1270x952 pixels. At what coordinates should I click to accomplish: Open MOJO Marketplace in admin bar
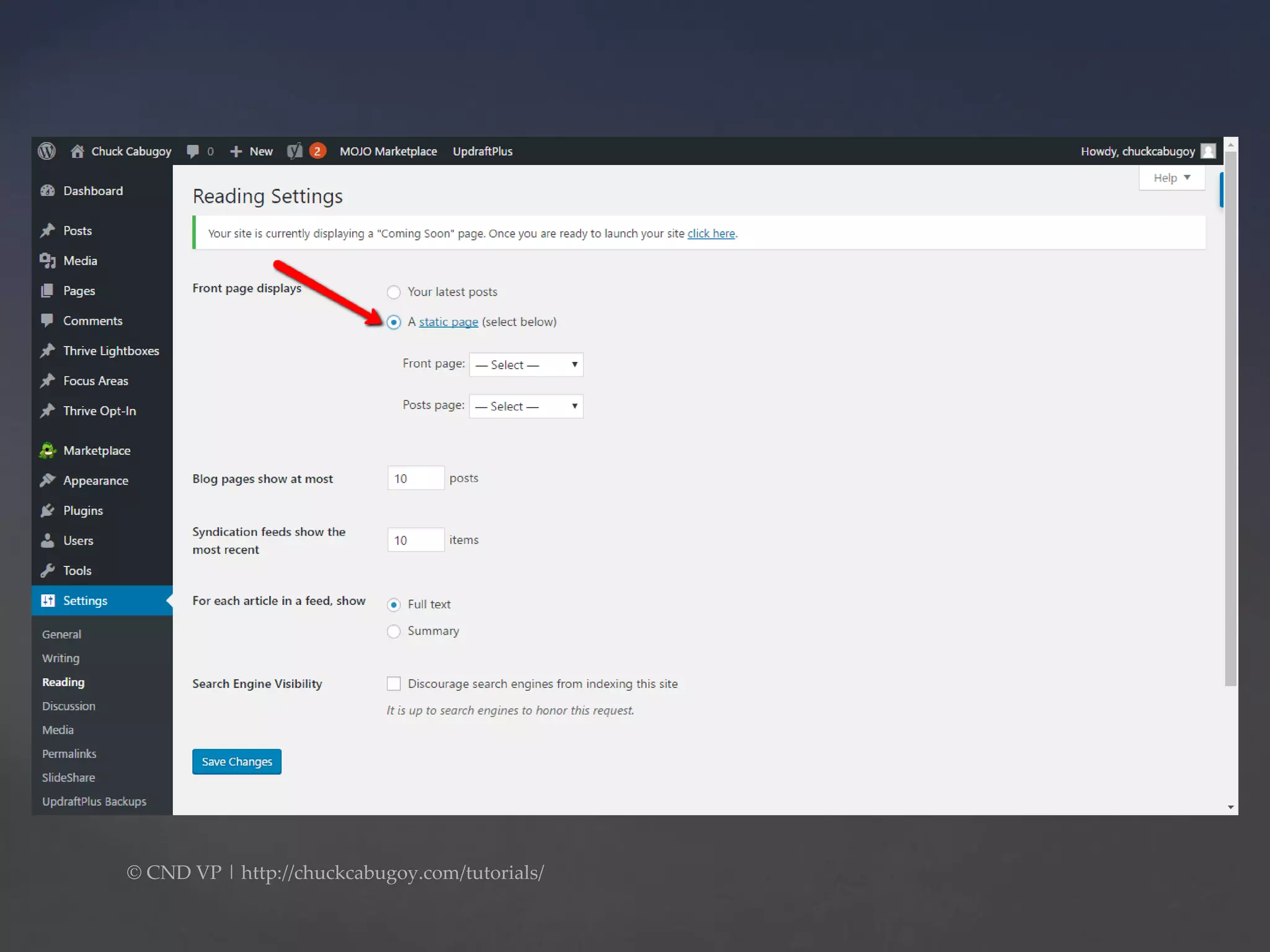[388, 151]
